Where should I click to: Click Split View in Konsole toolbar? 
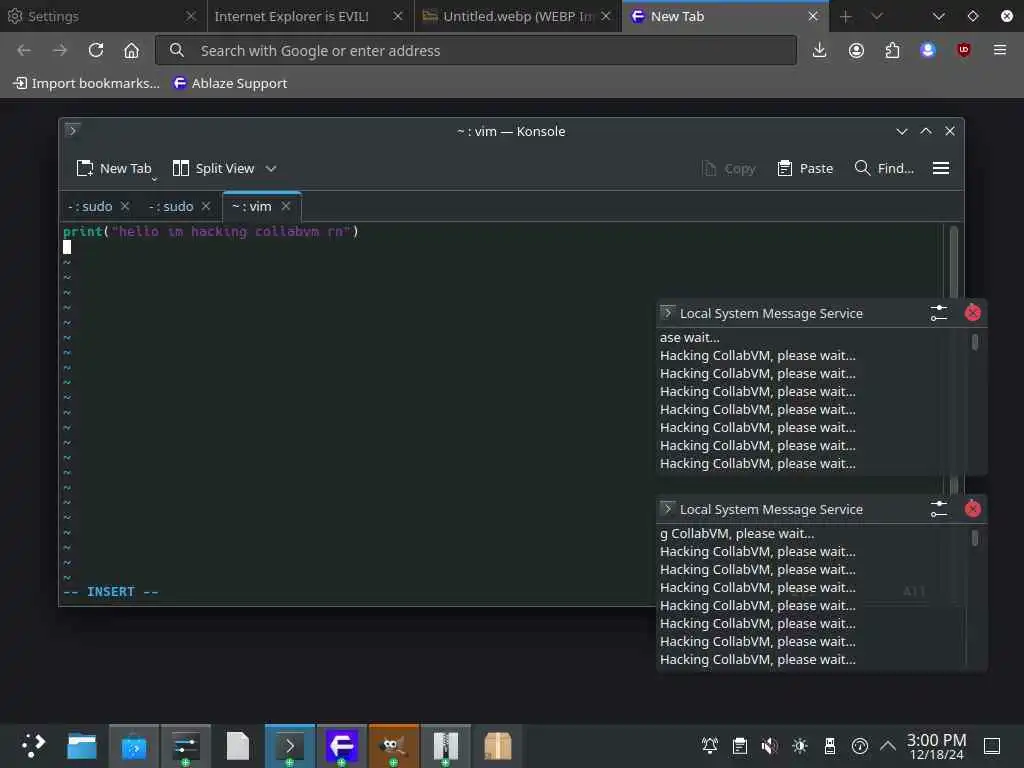coord(214,168)
